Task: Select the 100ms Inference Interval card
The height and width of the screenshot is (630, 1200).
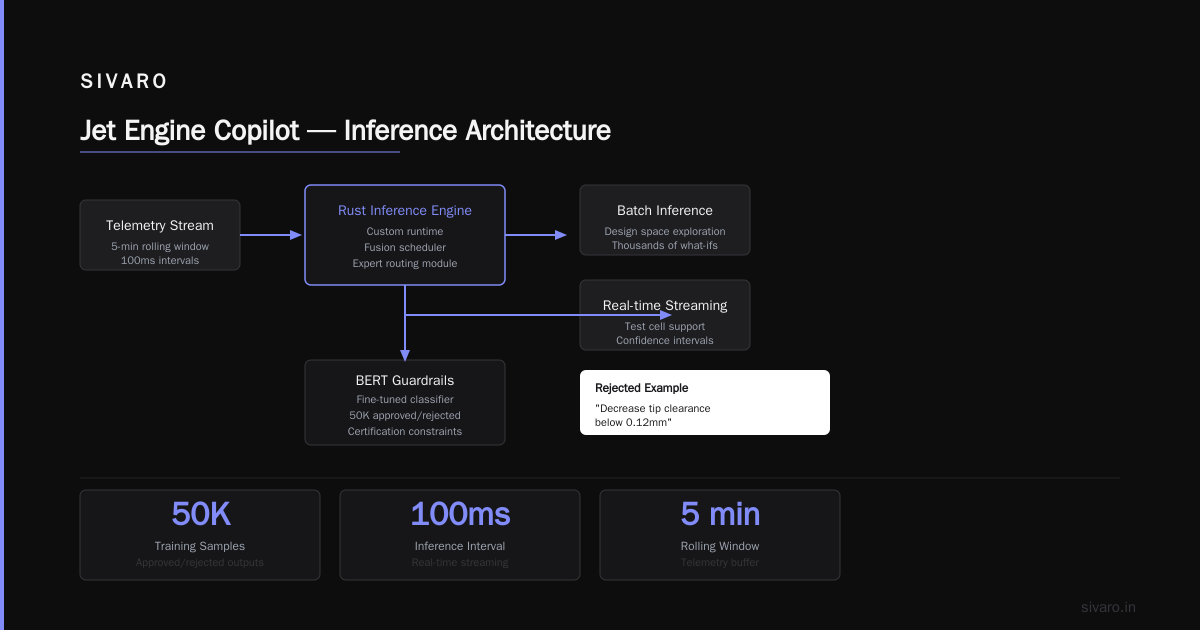Action: click(460, 535)
